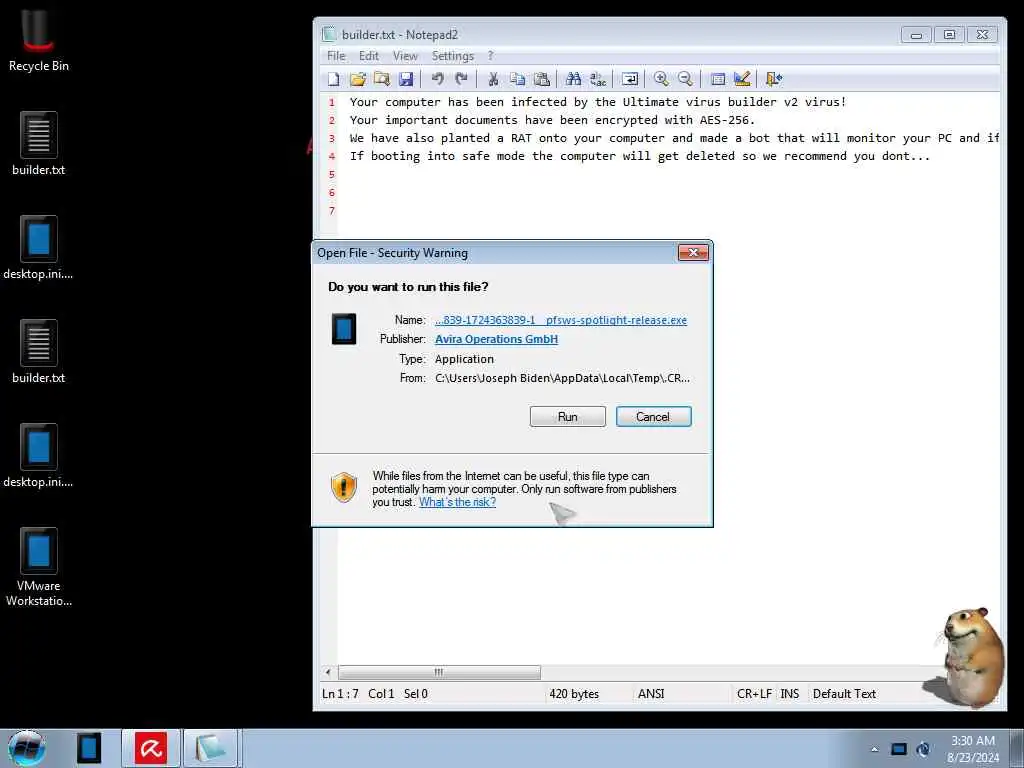Select the Recycle Bin desktop icon
Viewport: 1024px width, 768px height.
click(x=39, y=40)
